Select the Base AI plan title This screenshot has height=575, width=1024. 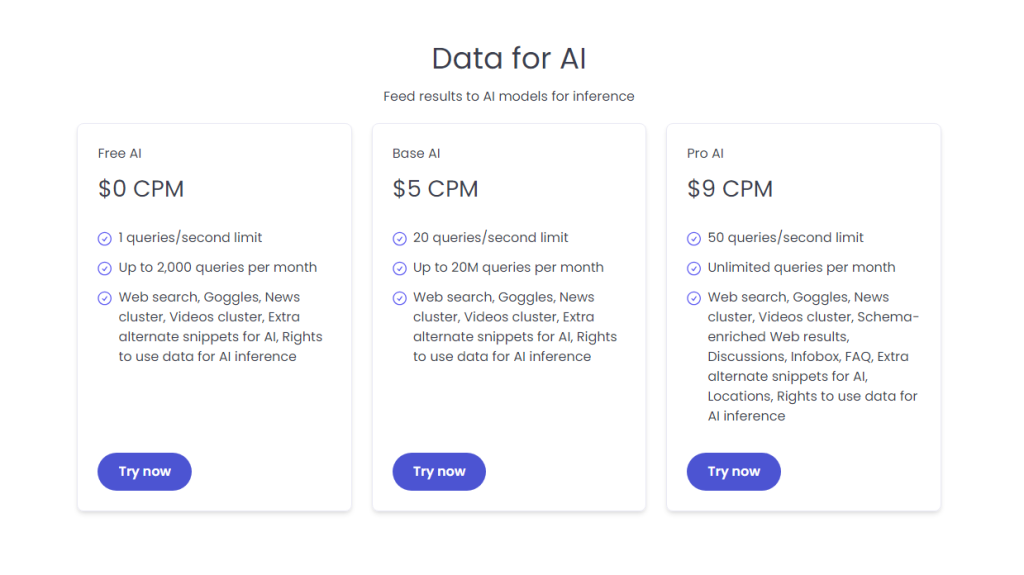[x=416, y=154]
